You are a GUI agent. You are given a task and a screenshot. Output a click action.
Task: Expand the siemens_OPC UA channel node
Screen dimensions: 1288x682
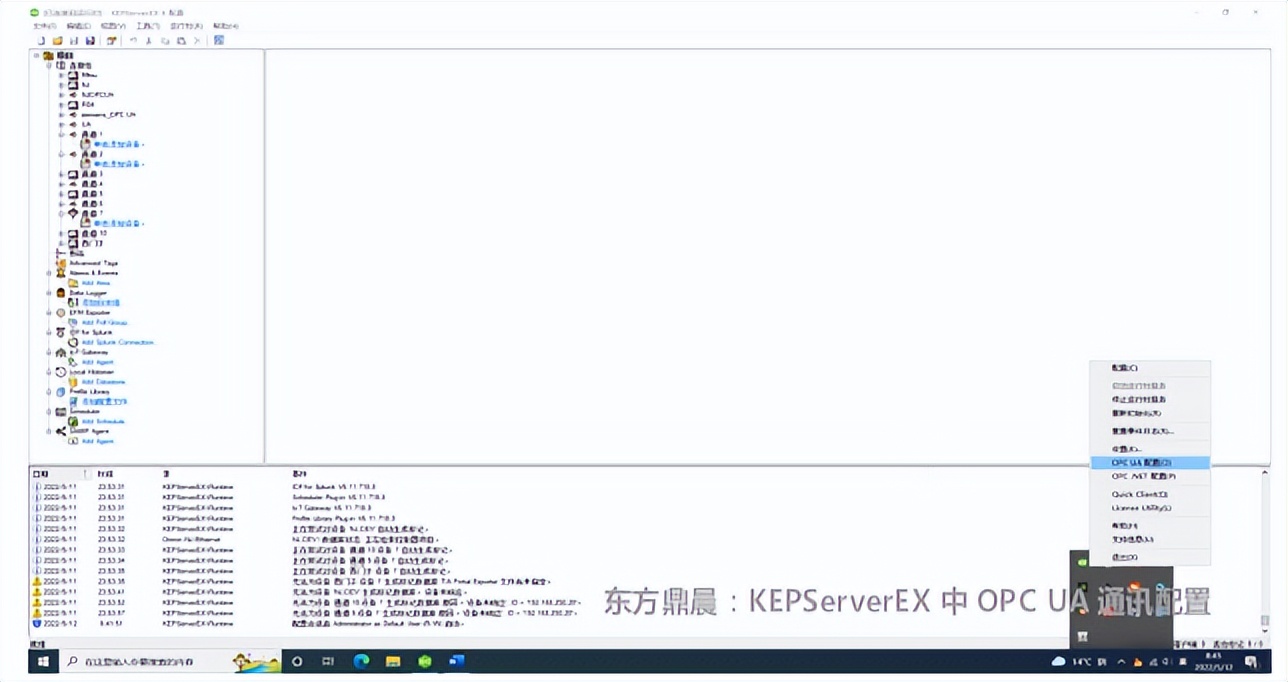61,114
